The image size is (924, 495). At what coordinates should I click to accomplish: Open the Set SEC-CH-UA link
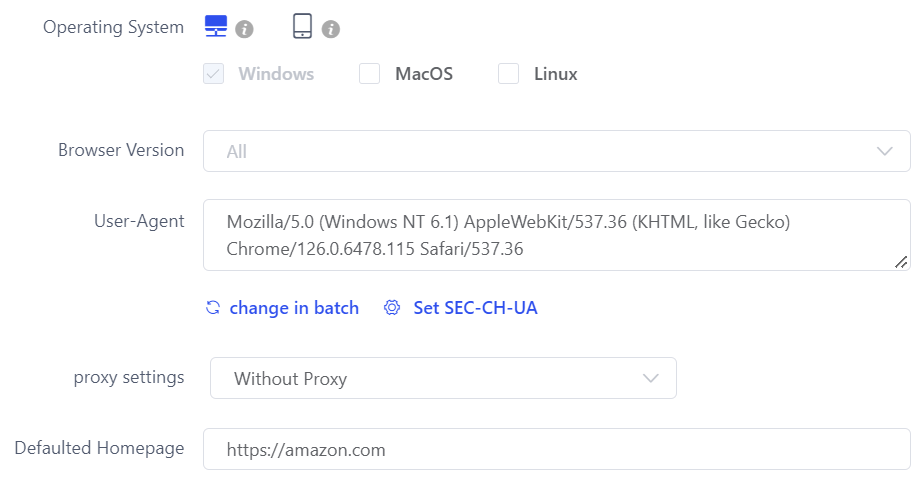[475, 308]
